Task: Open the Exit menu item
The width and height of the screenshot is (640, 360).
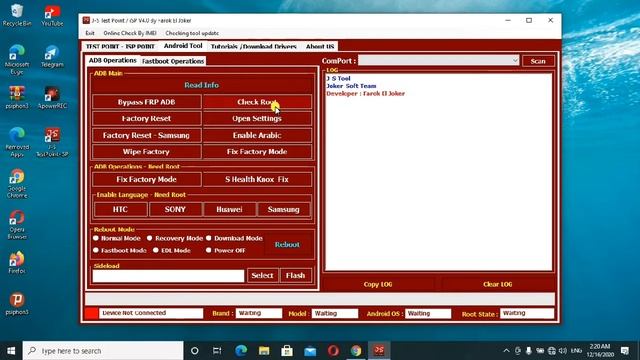Action: [x=90, y=33]
